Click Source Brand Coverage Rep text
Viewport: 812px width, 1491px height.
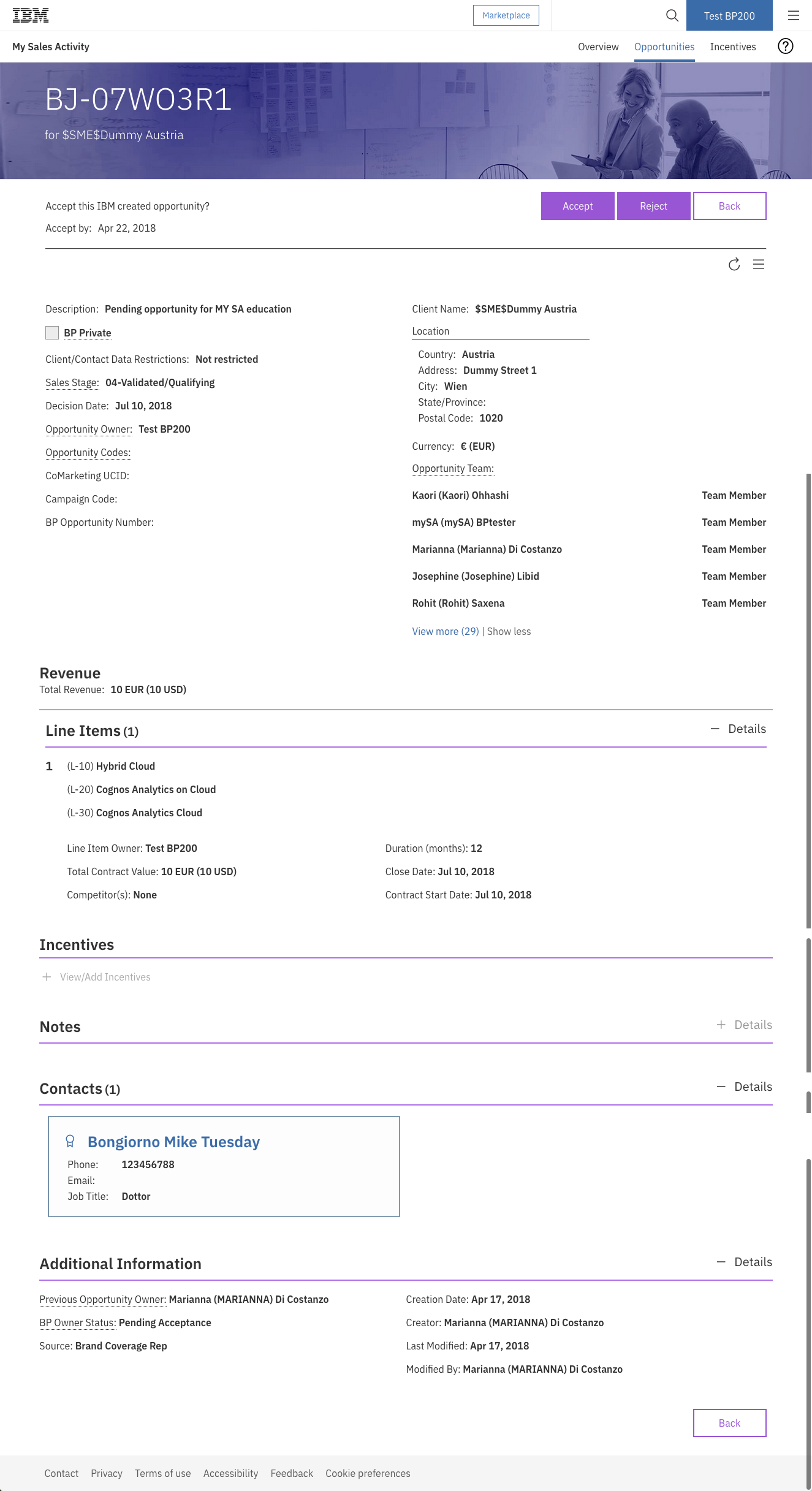pos(121,1346)
